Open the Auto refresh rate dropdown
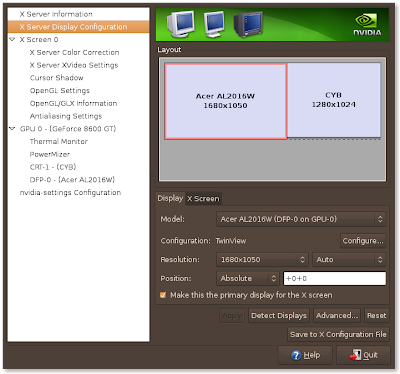The image size is (400, 374). (349, 260)
